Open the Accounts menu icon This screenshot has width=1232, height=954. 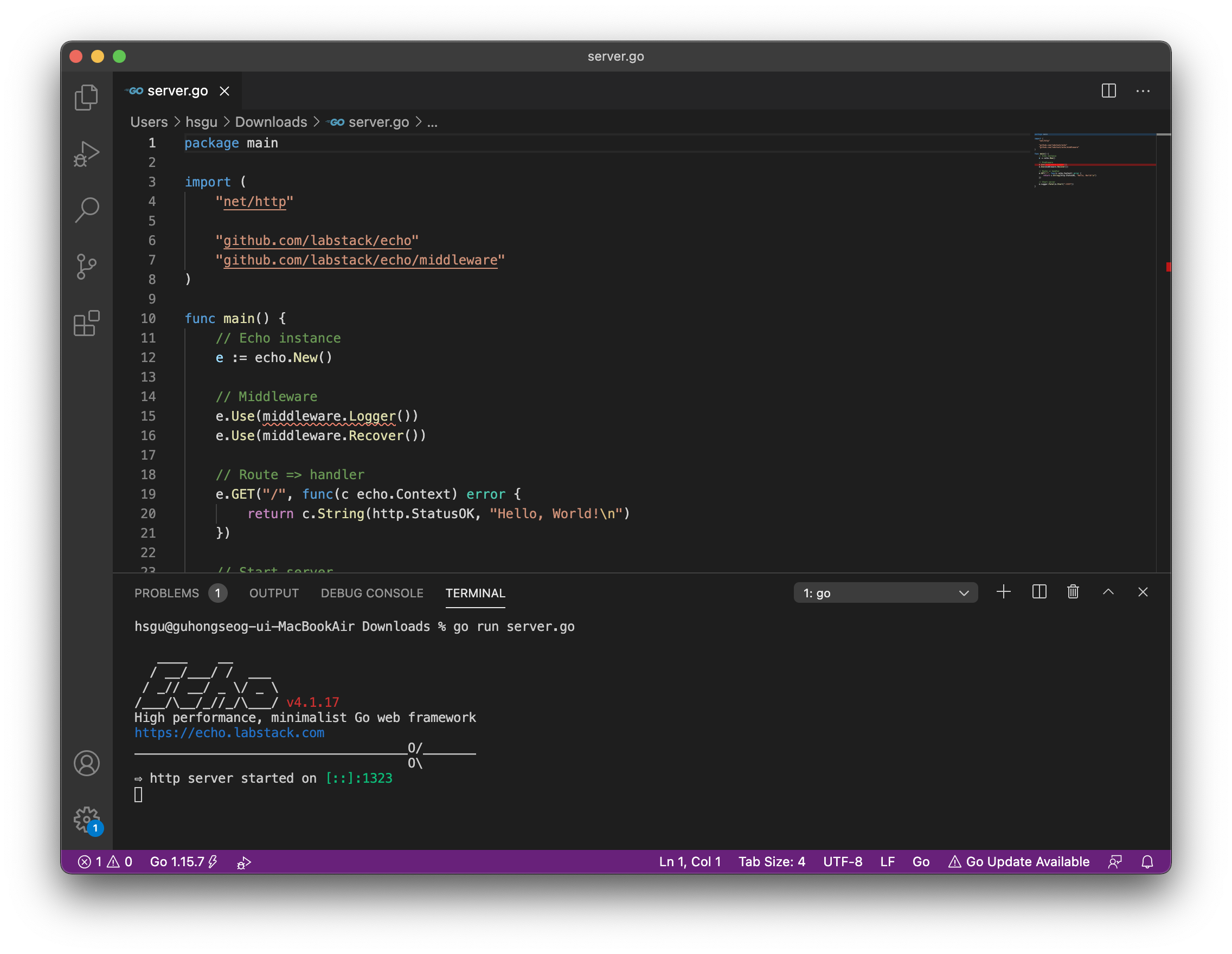[x=86, y=763]
